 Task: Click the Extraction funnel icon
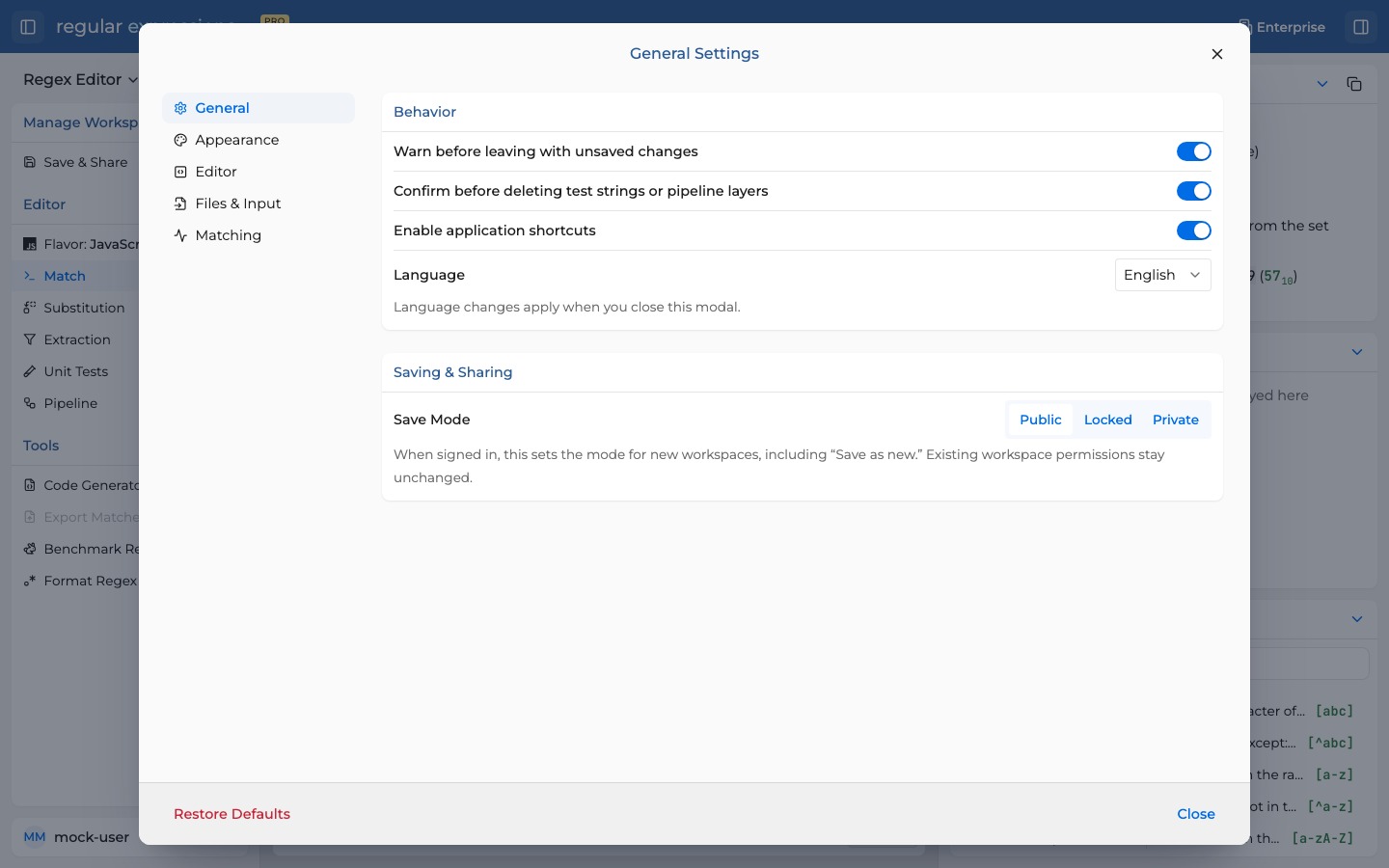point(30,339)
